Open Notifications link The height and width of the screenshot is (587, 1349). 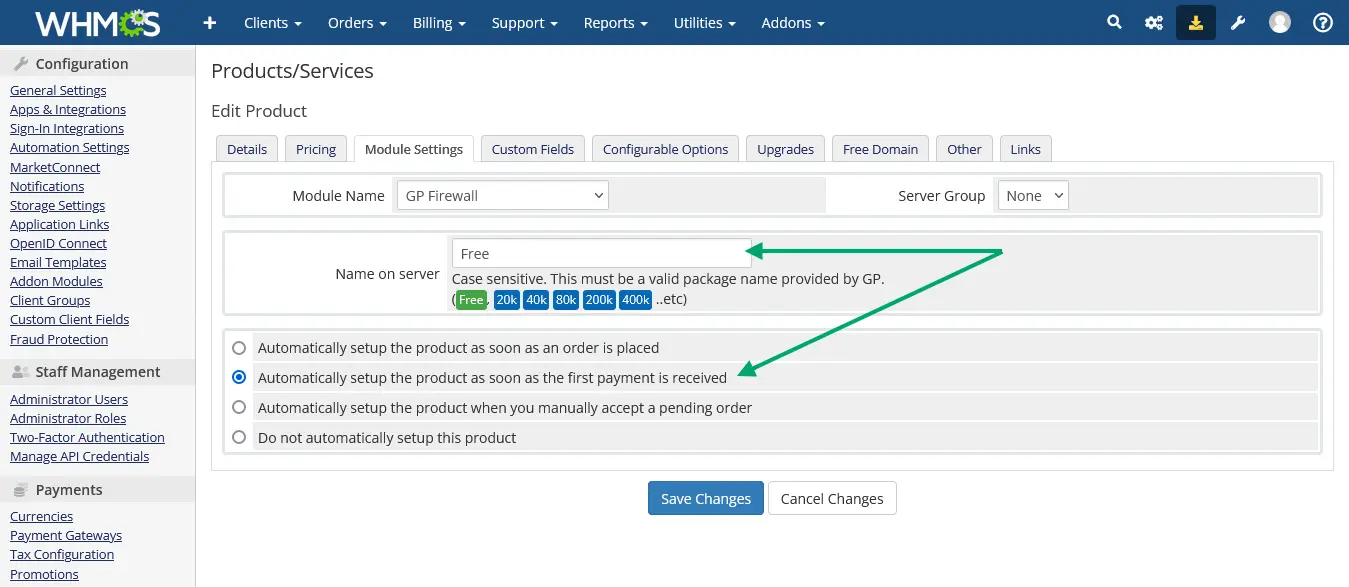47,186
